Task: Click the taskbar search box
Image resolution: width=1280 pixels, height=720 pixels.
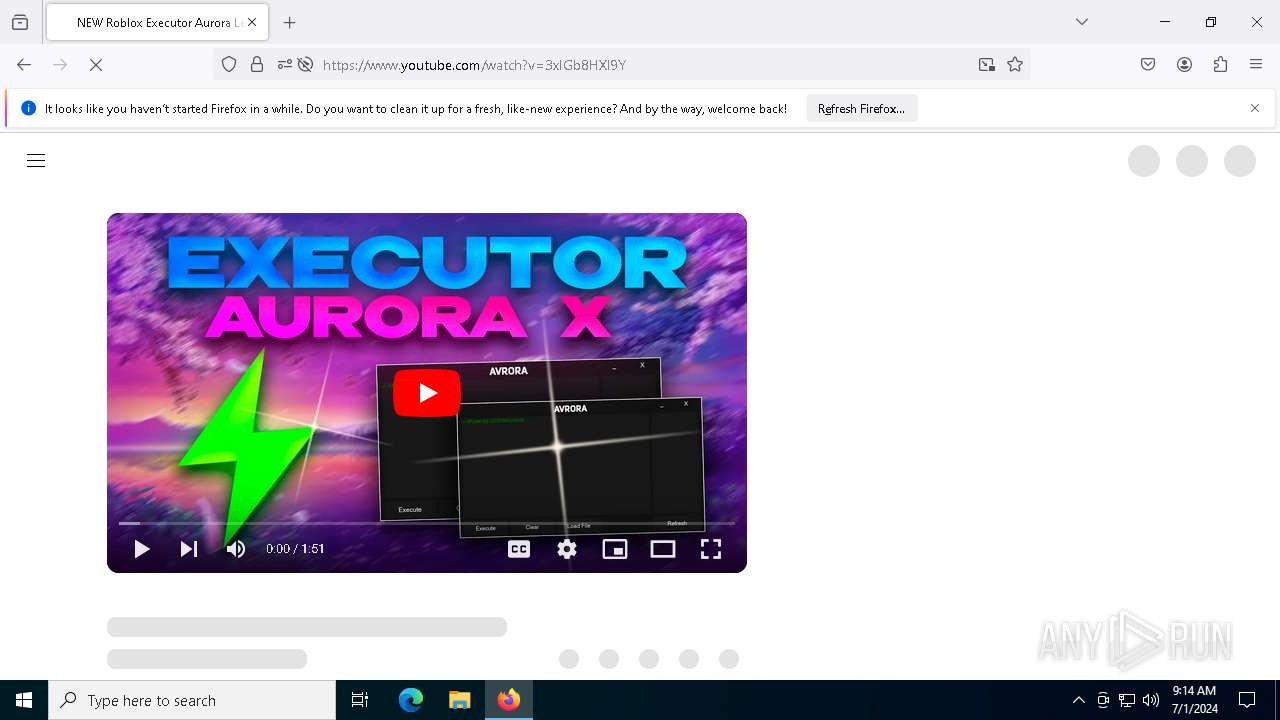Action: point(192,700)
